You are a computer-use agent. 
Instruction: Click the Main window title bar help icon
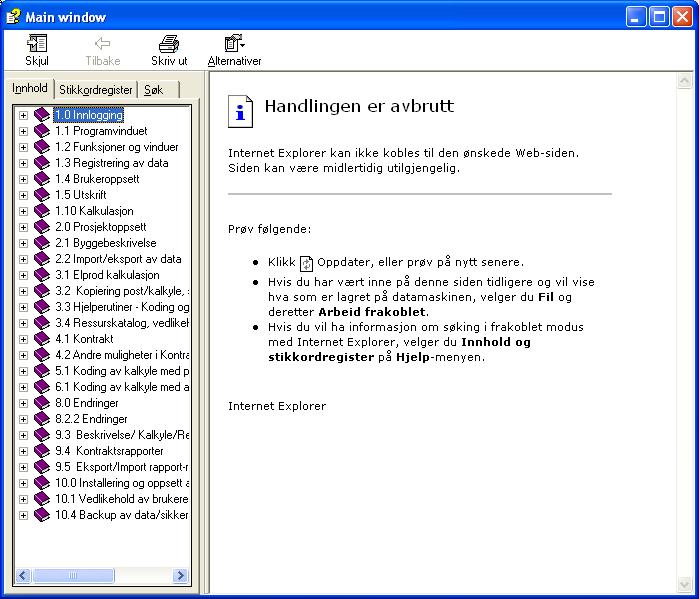coord(13,17)
